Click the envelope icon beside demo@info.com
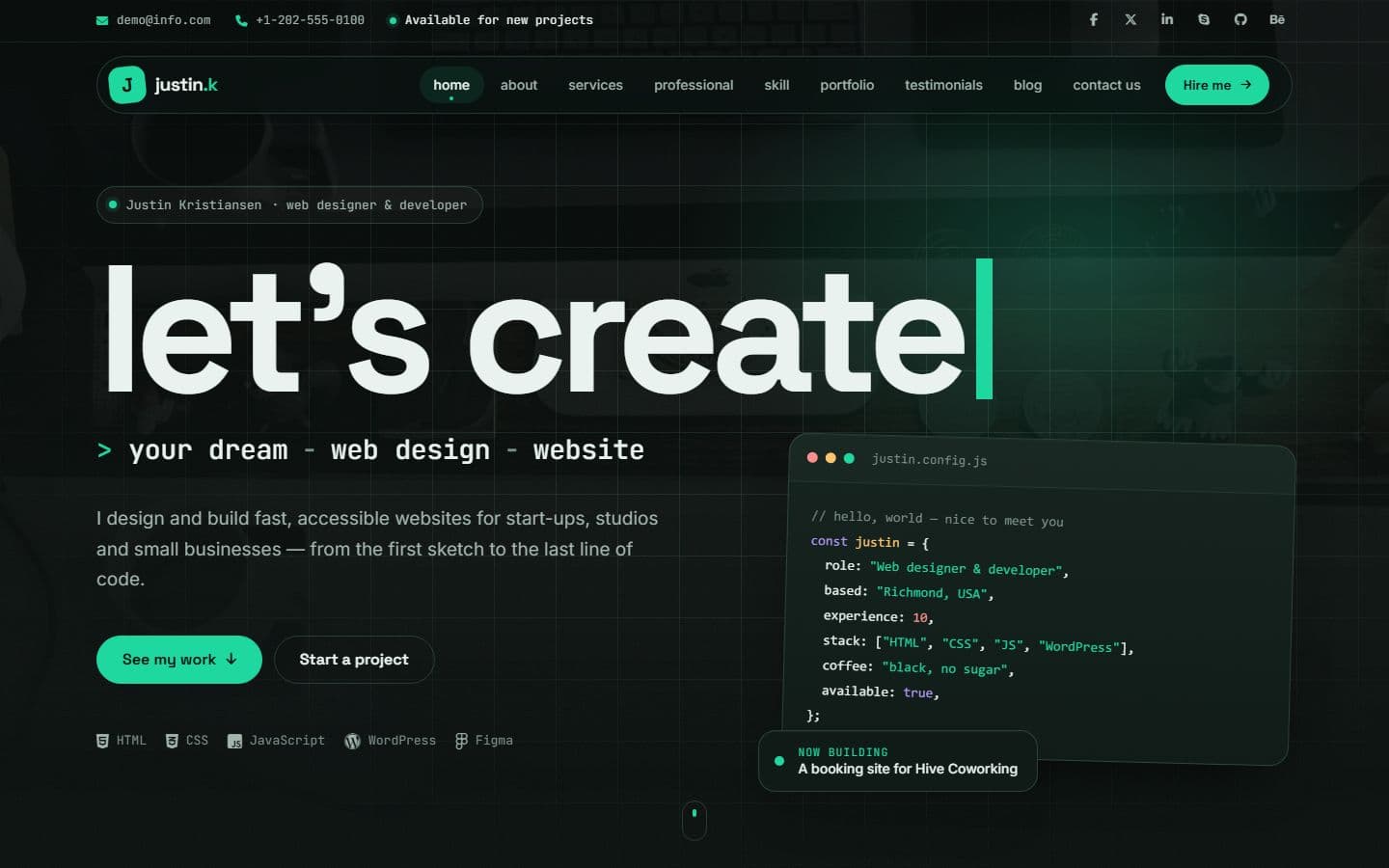Viewport: 1389px width, 868px height. click(x=102, y=20)
